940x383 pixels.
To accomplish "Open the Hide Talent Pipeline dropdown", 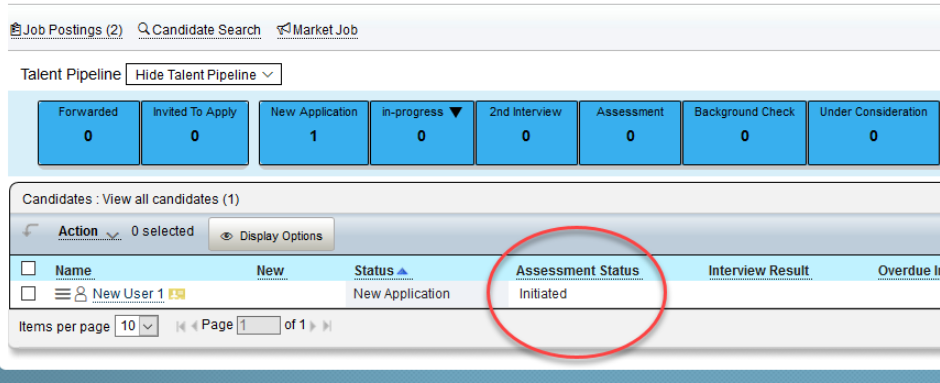I will [204, 75].
